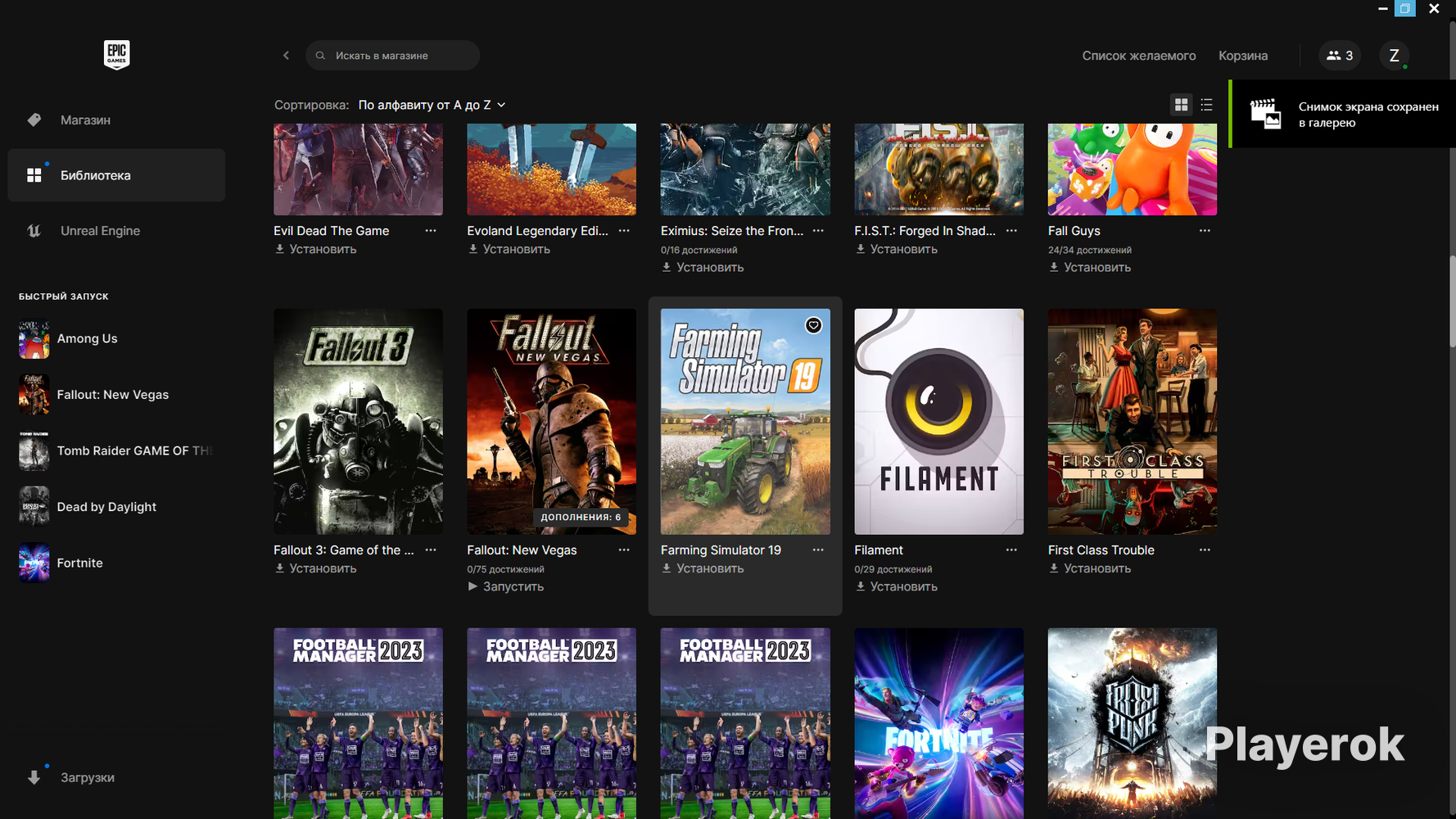Screen dimensions: 1456x819
Task: Quick launch Tomb Raider GAME OF THE YEAR
Action: point(116,450)
